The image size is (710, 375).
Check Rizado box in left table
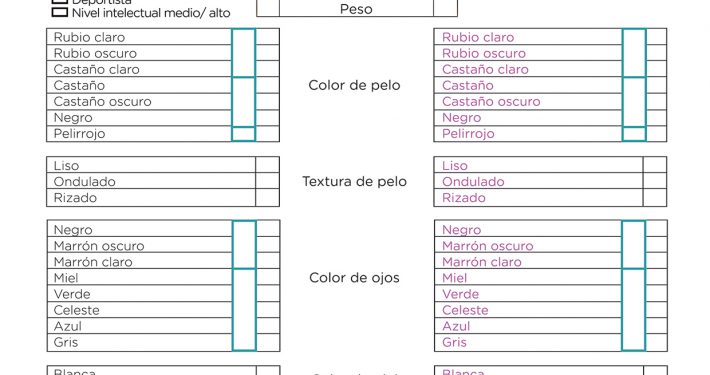click(268, 197)
